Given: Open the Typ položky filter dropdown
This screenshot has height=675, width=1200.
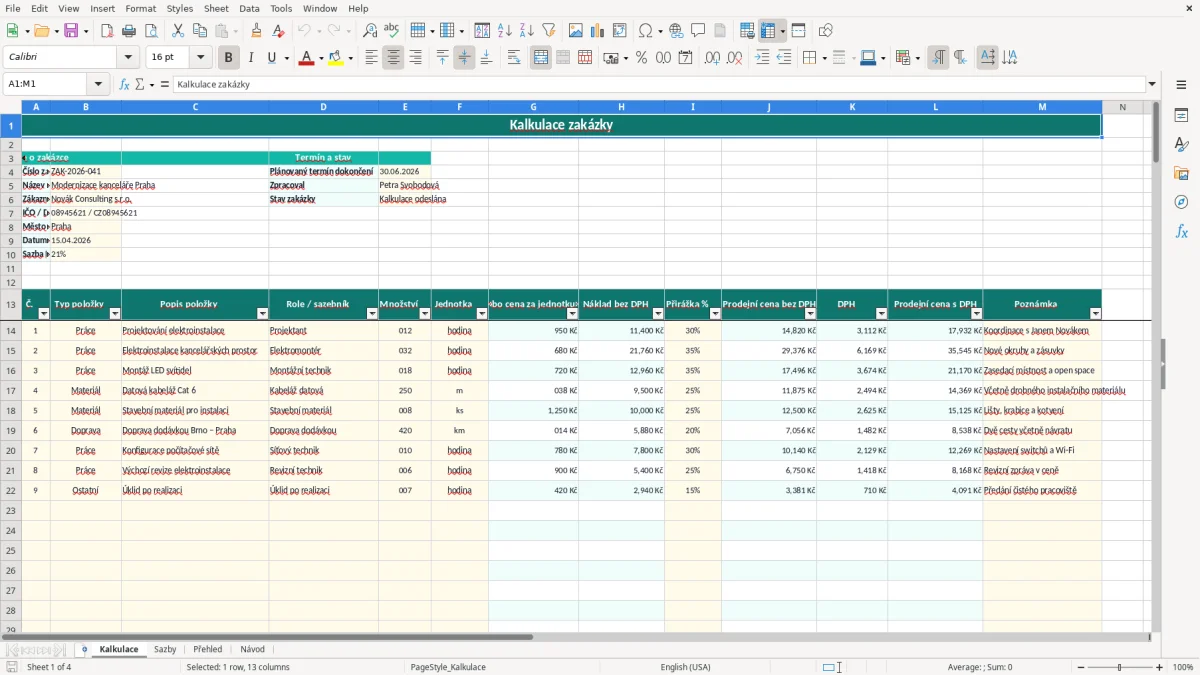Looking at the screenshot, I should 114,314.
